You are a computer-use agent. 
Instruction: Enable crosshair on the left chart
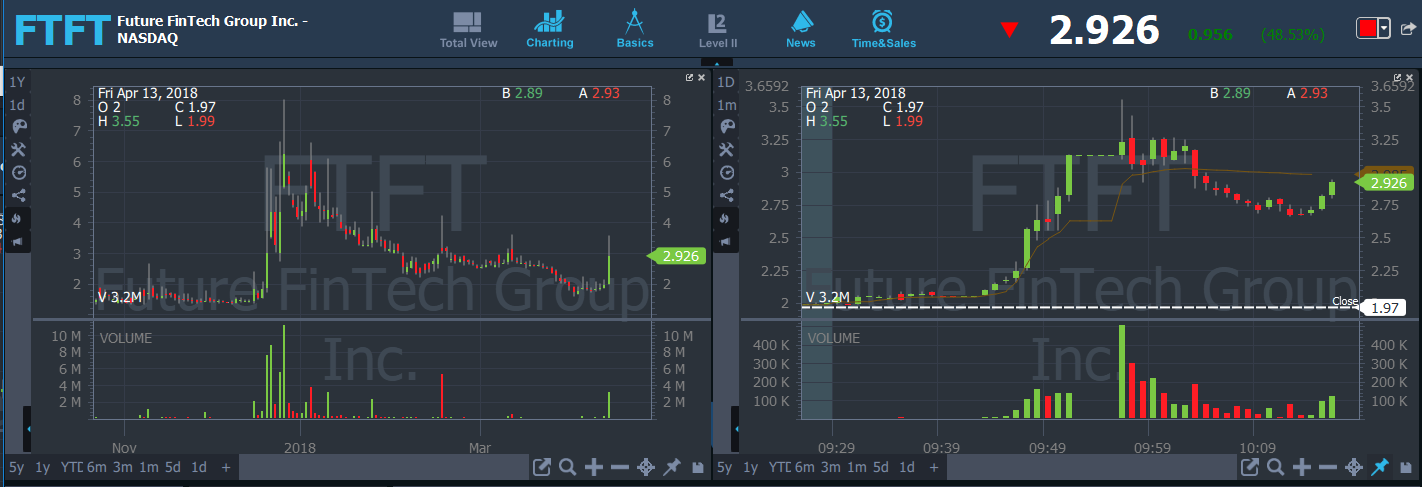tap(645, 467)
